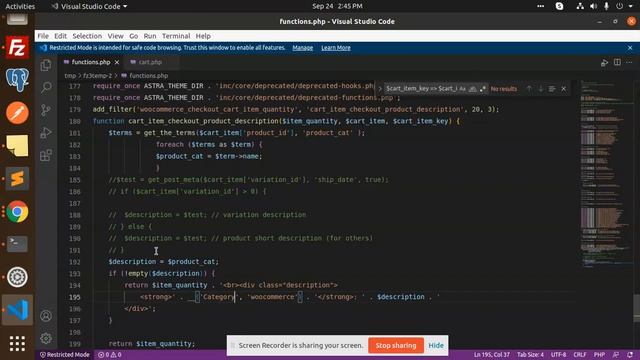Open Google Chrome from the dock
Viewport: 640px width, 360px height.
click(17, 211)
